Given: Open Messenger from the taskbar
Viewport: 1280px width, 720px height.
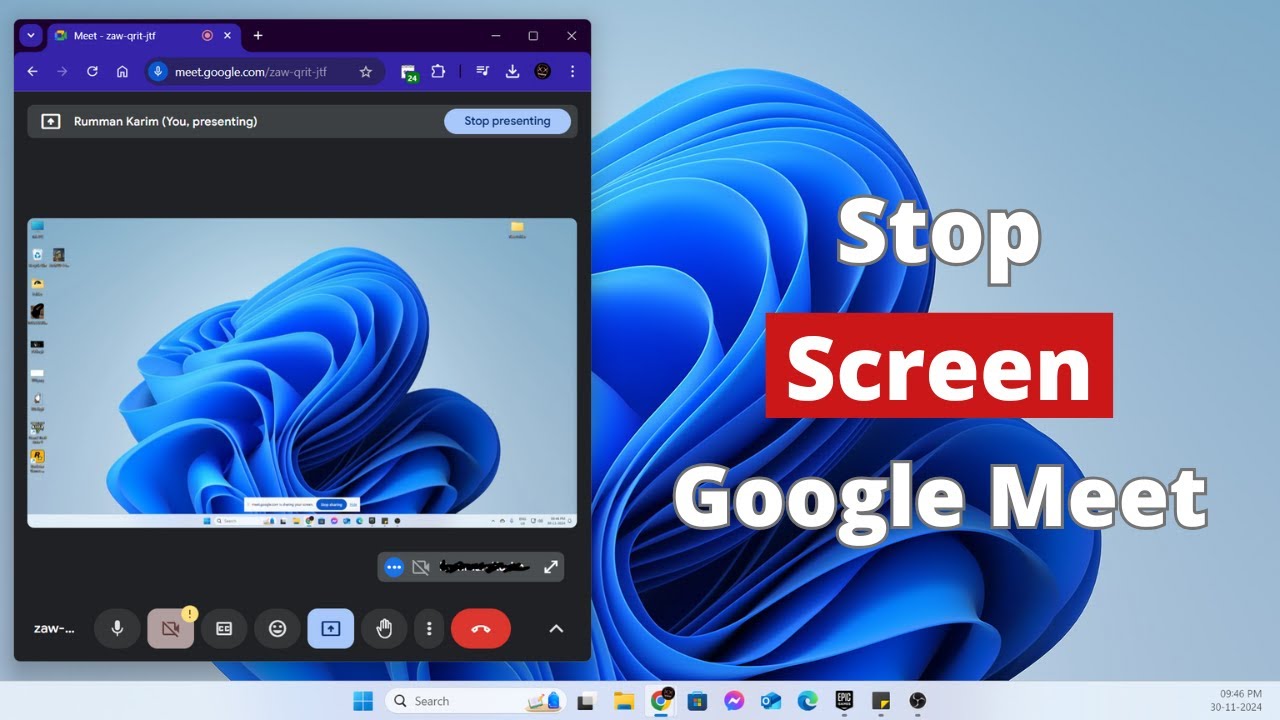Looking at the screenshot, I should (734, 701).
